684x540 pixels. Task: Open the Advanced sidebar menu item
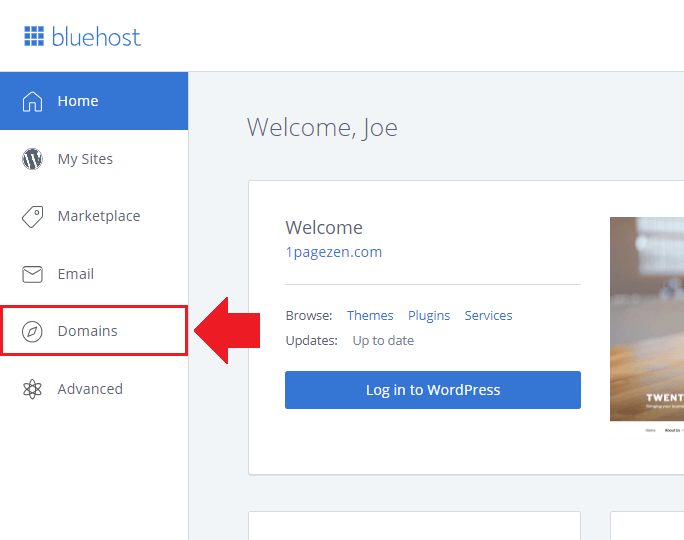tap(94, 389)
